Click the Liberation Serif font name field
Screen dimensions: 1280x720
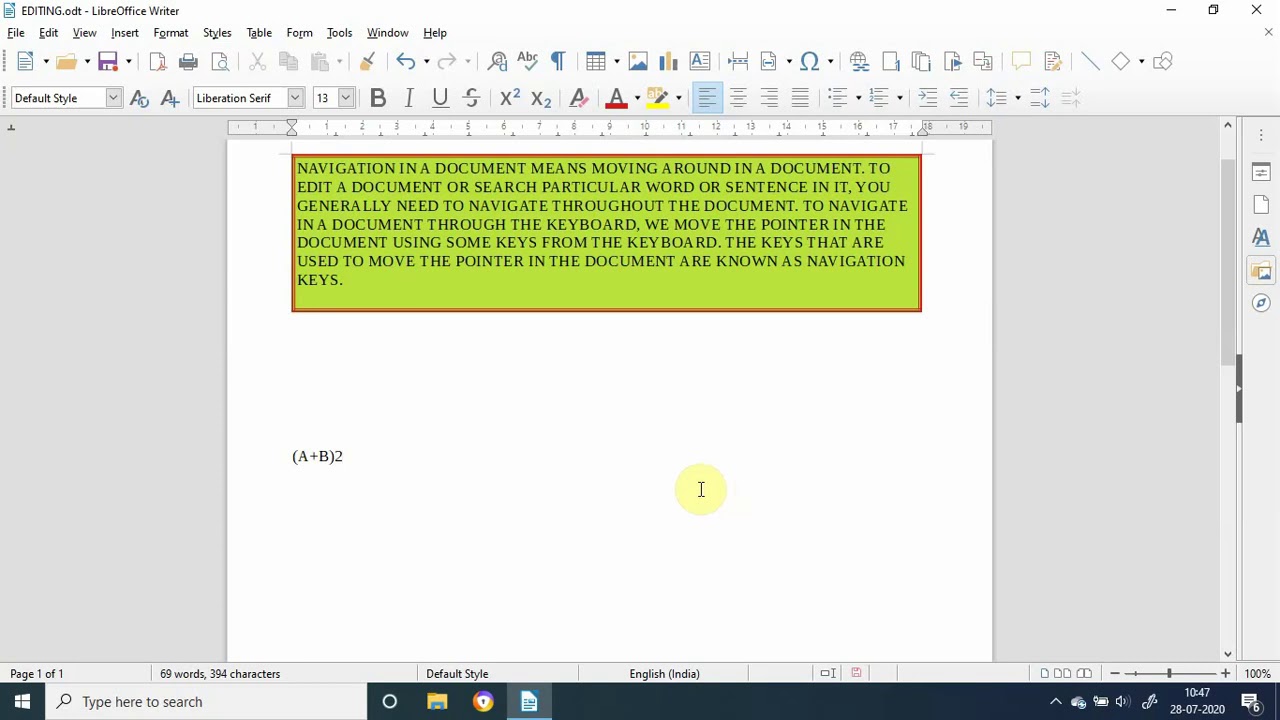tap(240, 98)
